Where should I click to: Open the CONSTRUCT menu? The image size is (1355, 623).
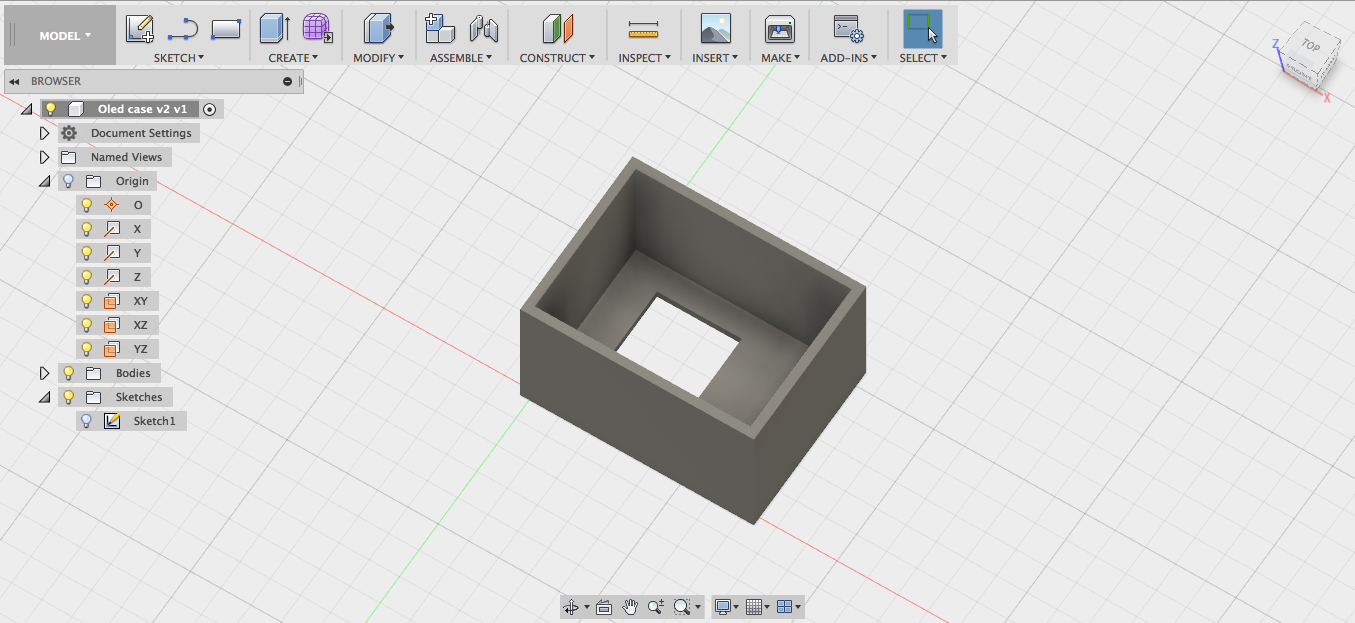[x=558, y=58]
